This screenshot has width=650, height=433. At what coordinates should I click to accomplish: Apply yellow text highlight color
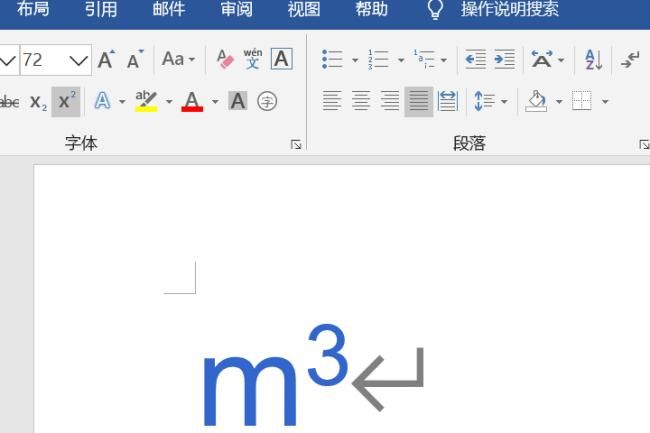146,101
